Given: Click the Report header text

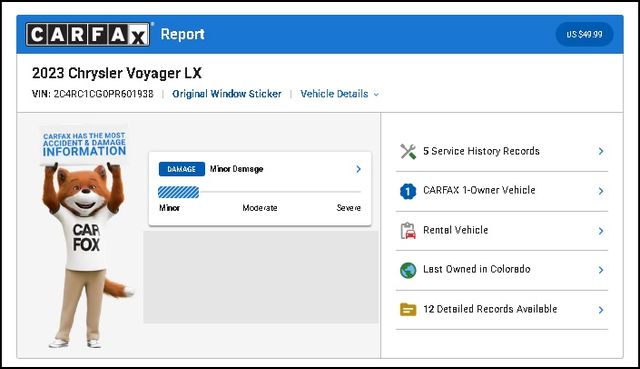Looking at the screenshot, I should click(x=182, y=34).
